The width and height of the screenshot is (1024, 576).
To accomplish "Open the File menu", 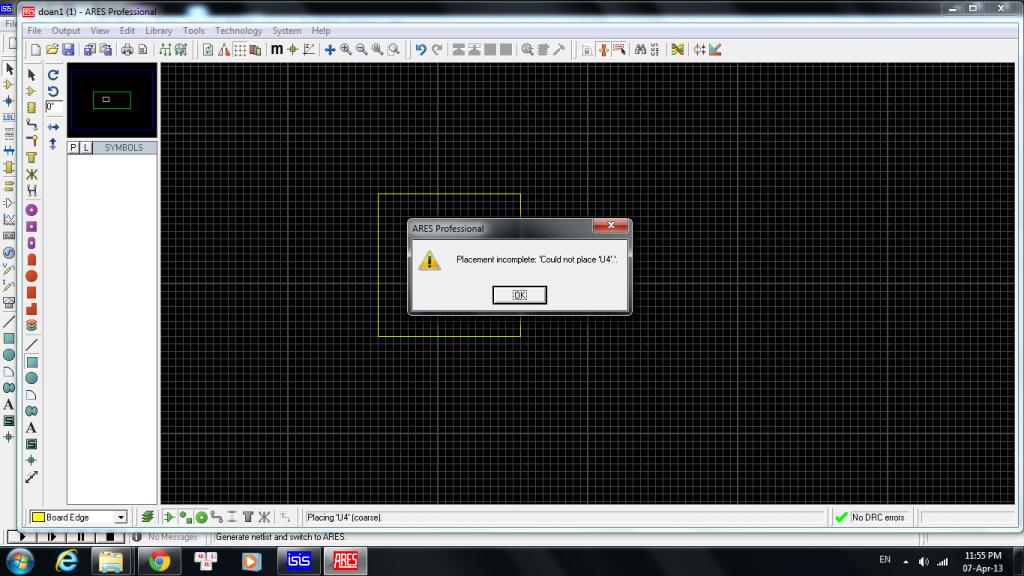I will click(34, 31).
